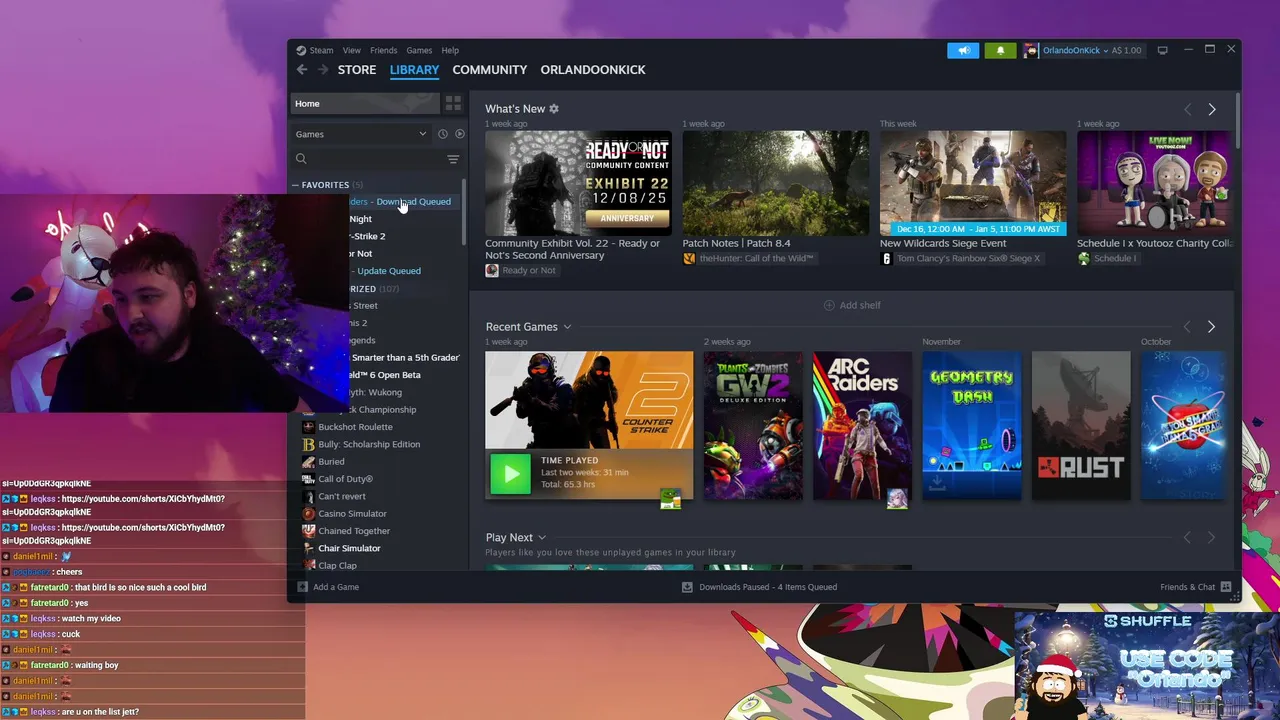1280x720 pixels.
Task: Show next Recent Games arrow
Action: coord(1211,327)
